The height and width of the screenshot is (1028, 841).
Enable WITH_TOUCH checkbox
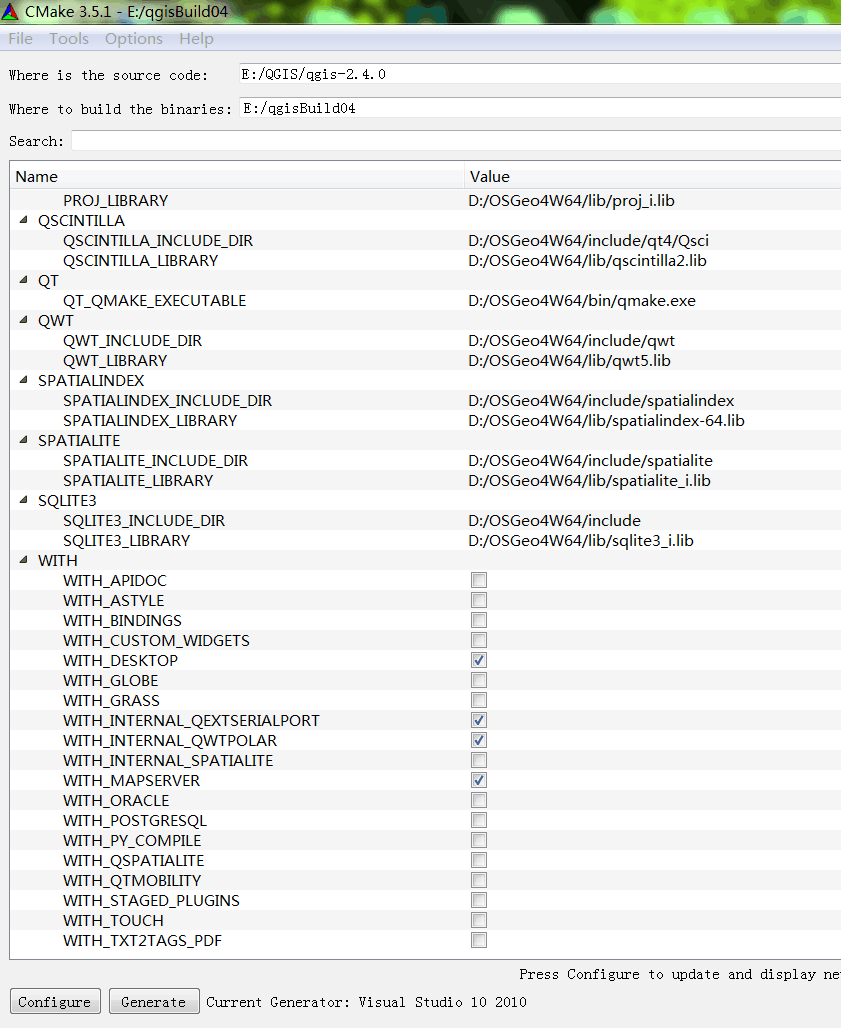coord(479,920)
